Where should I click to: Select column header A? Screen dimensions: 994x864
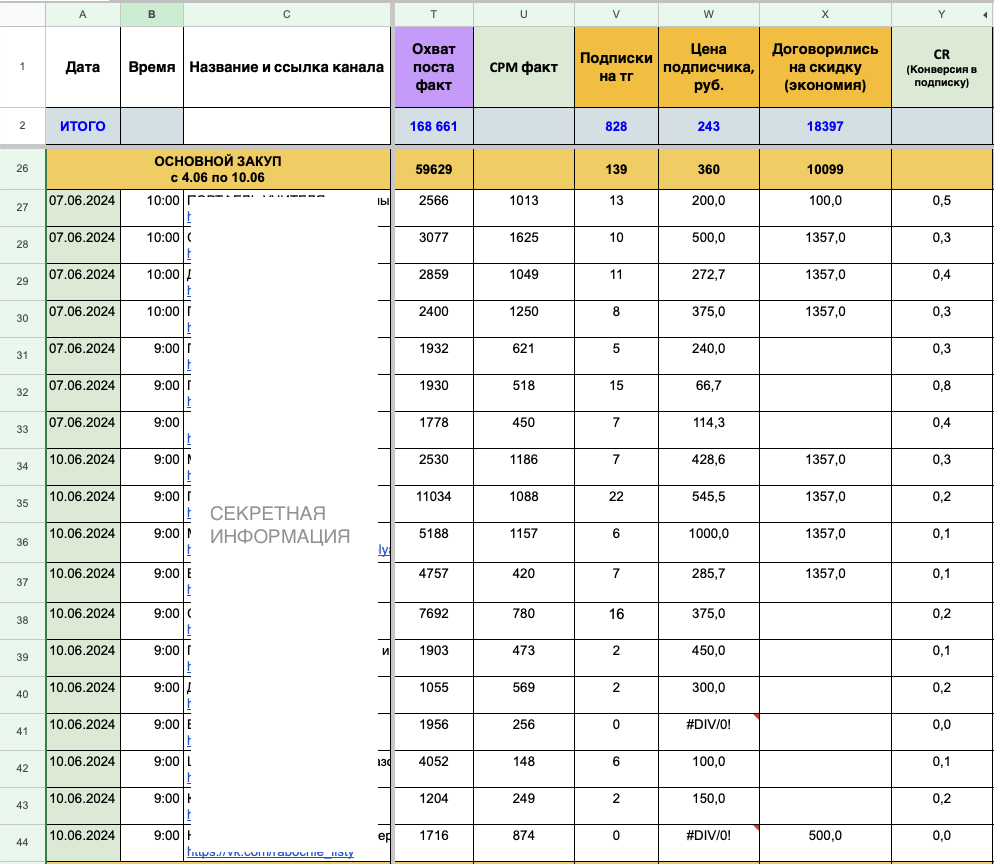(x=82, y=14)
